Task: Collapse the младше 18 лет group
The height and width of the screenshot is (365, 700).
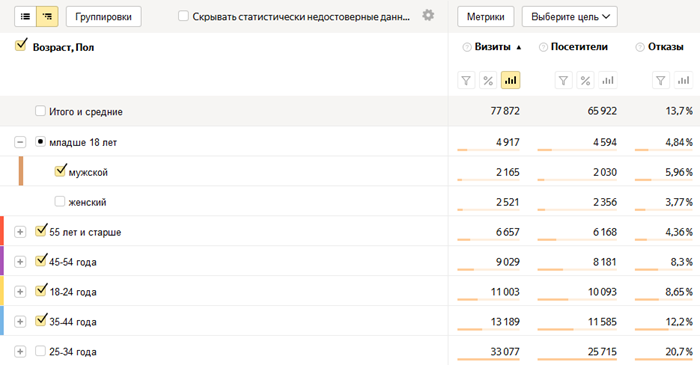Action: point(20,142)
